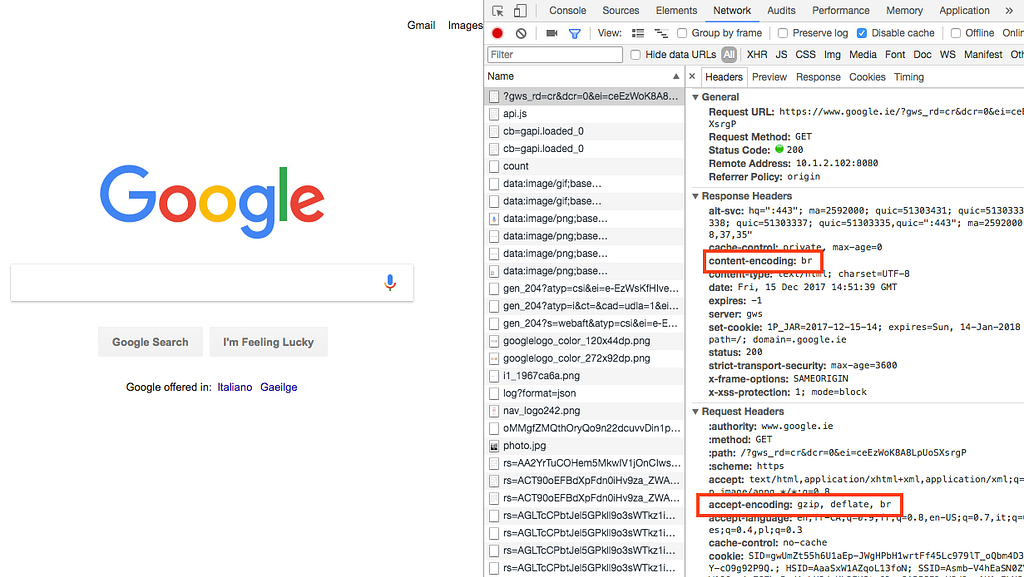
Task: Select the api.js request
Action: [x=584, y=114]
